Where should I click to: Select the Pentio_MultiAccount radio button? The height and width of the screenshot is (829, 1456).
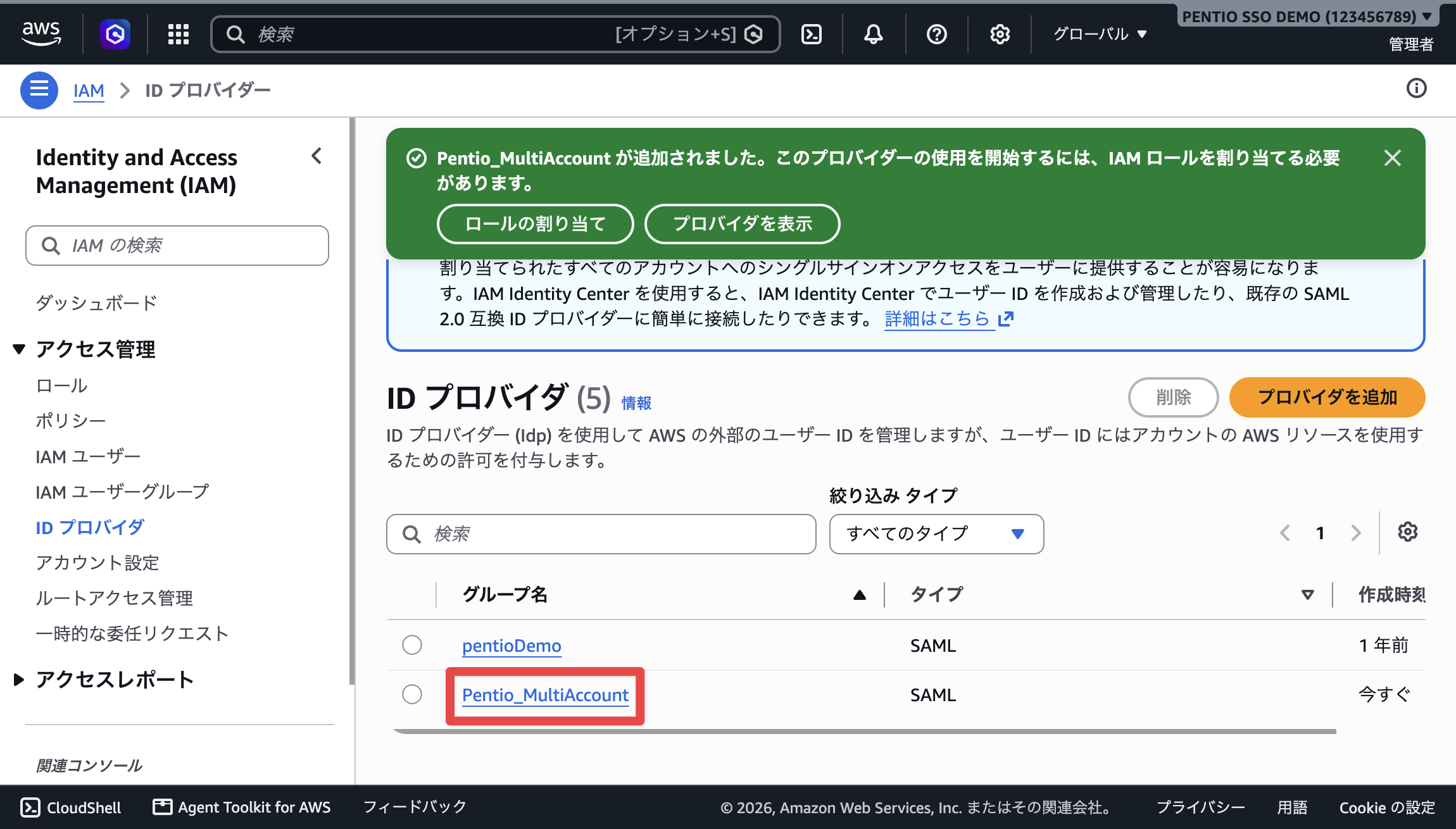(x=412, y=694)
